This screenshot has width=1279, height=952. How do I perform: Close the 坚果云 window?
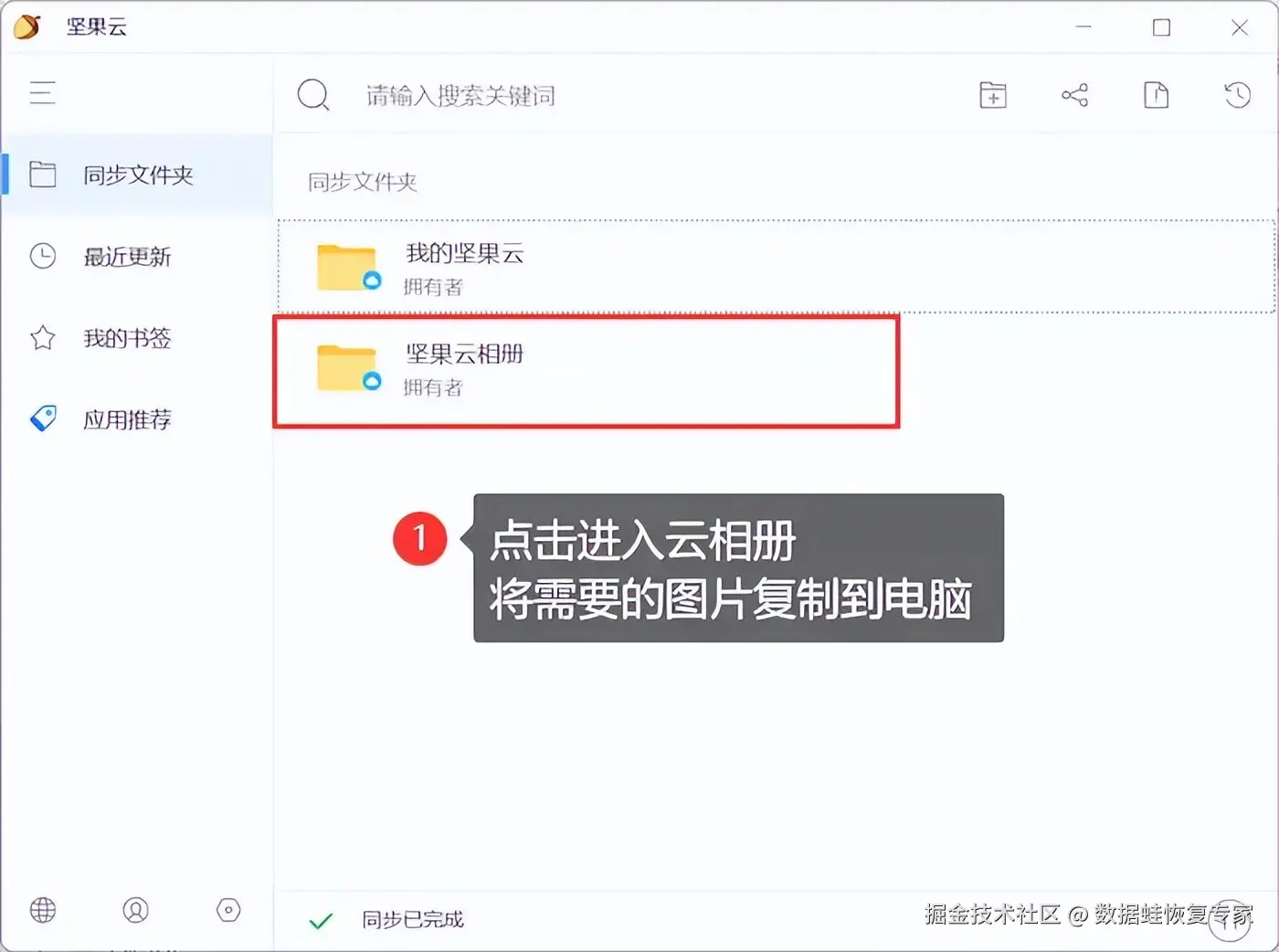1239,27
